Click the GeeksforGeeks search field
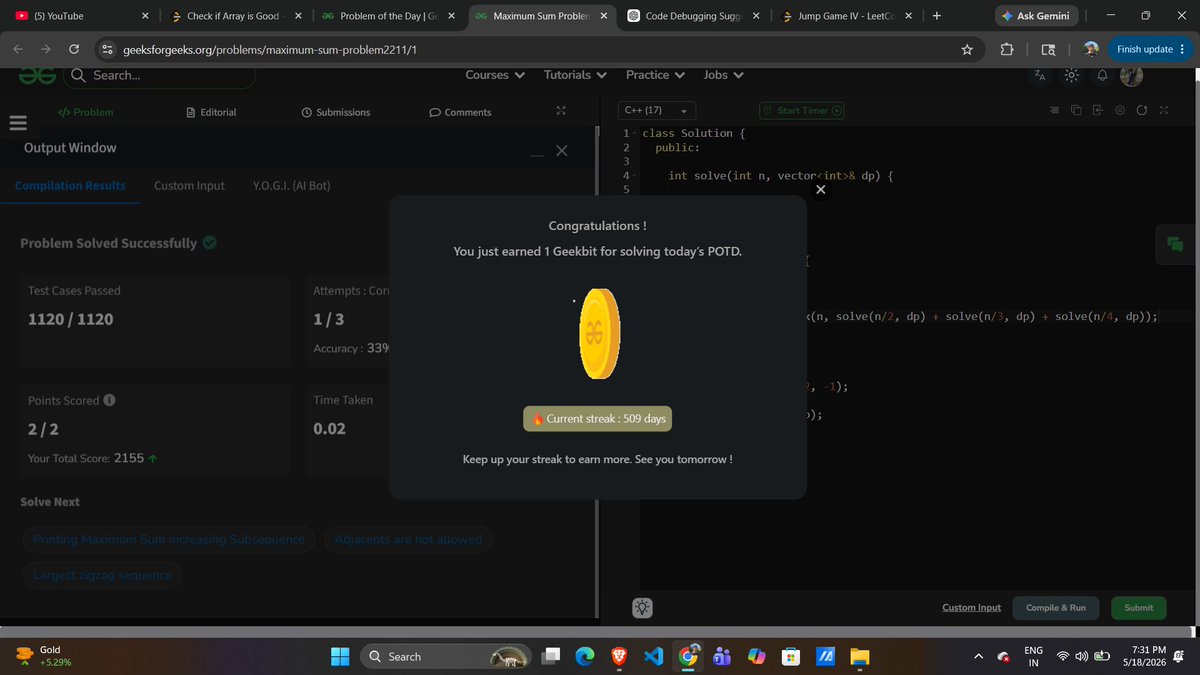1200x675 pixels. tap(160, 76)
